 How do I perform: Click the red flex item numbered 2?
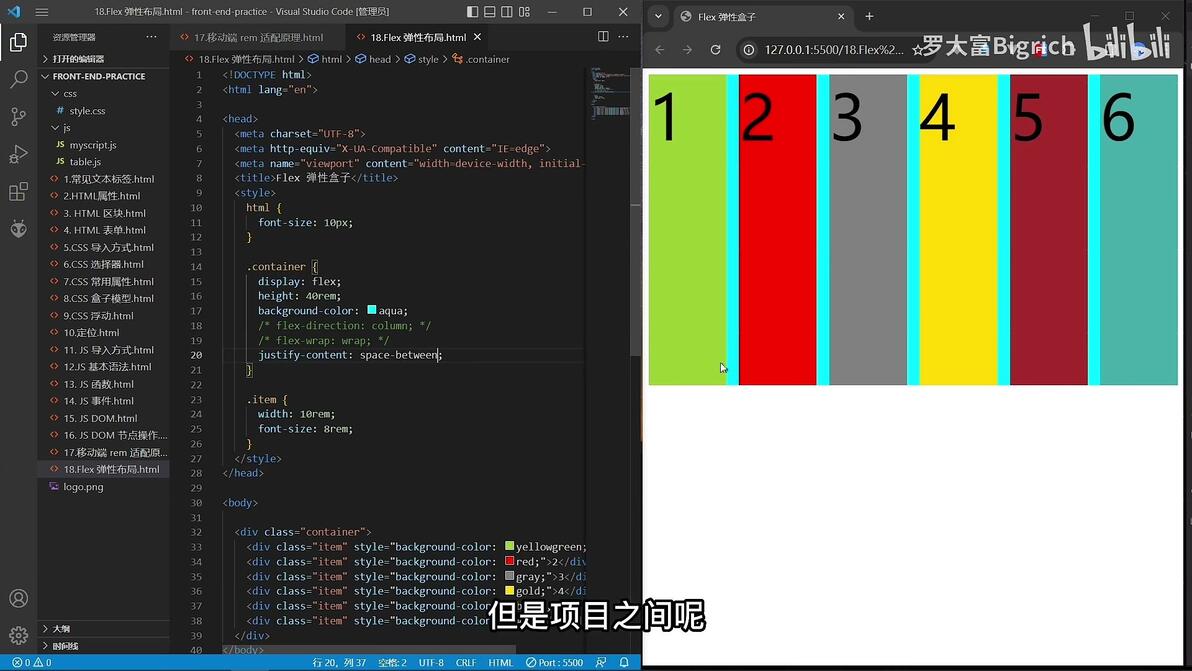tap(778, 229)
